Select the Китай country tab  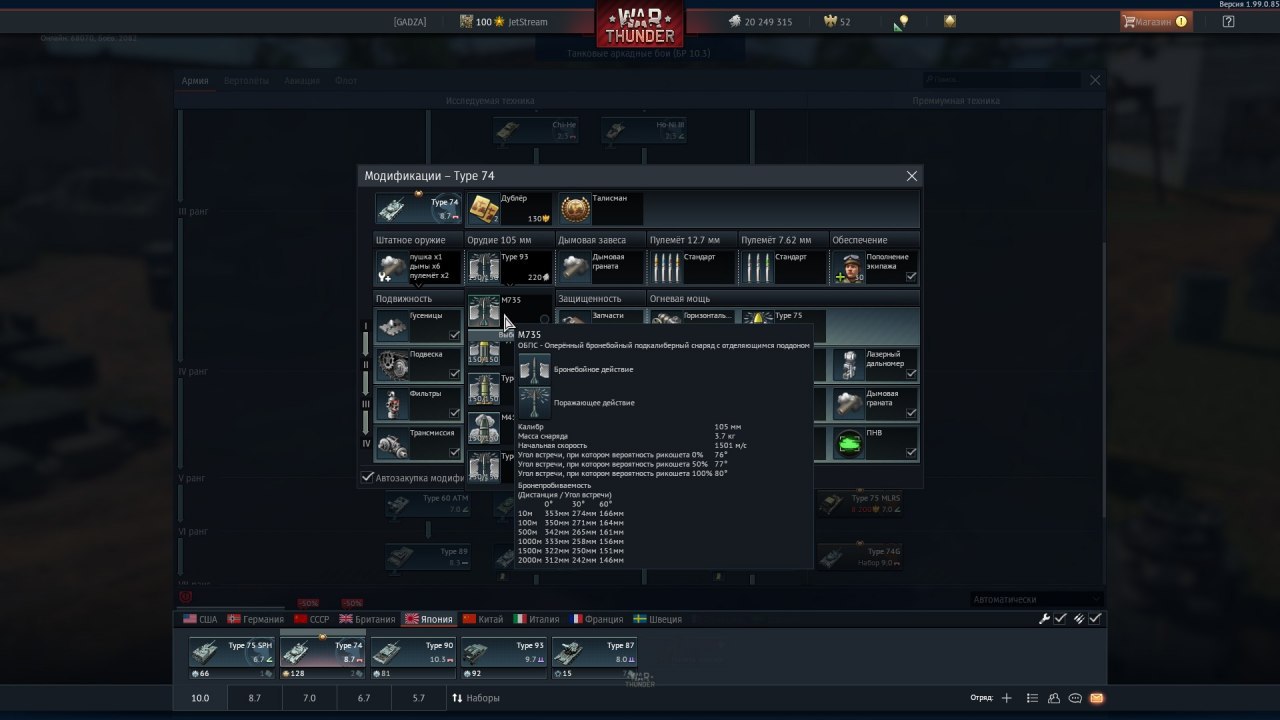coord(483,619)
